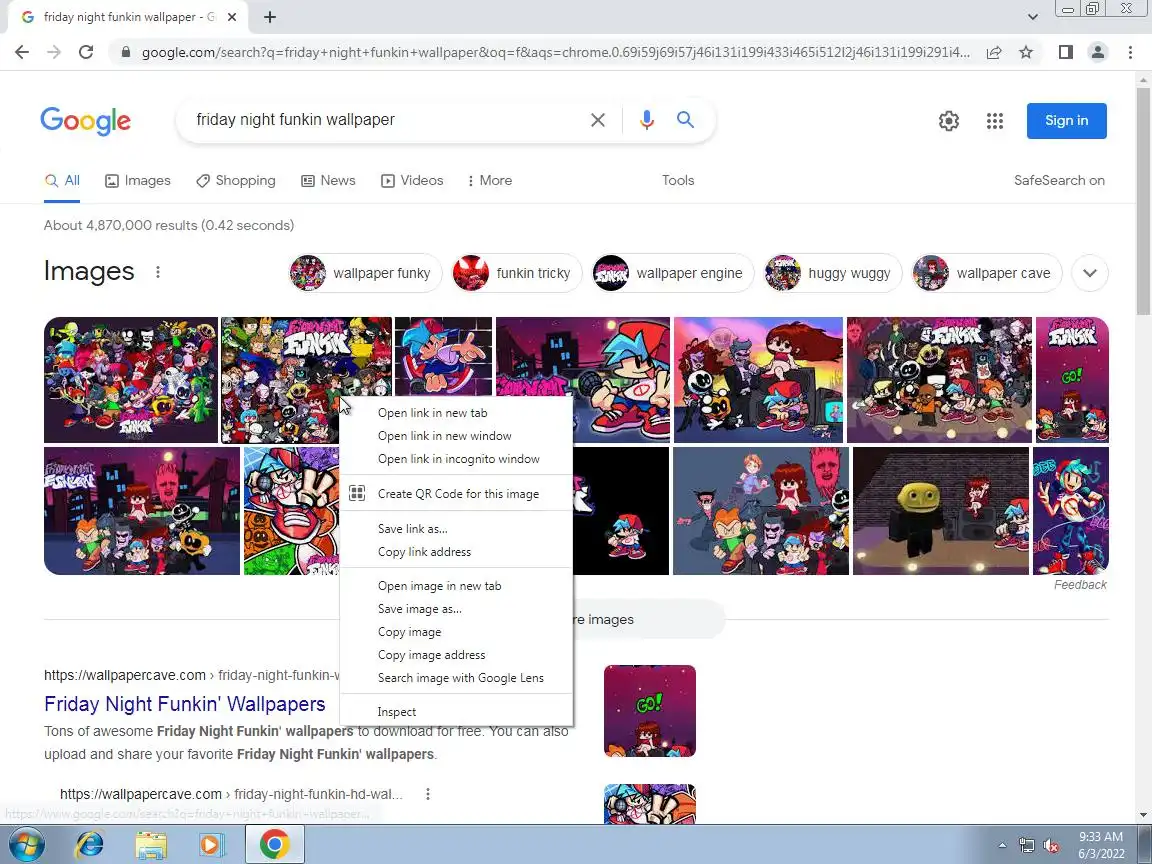Screen dimensions: 1152x864
Task: Select Search image with Google Lens
Action: 456,678
